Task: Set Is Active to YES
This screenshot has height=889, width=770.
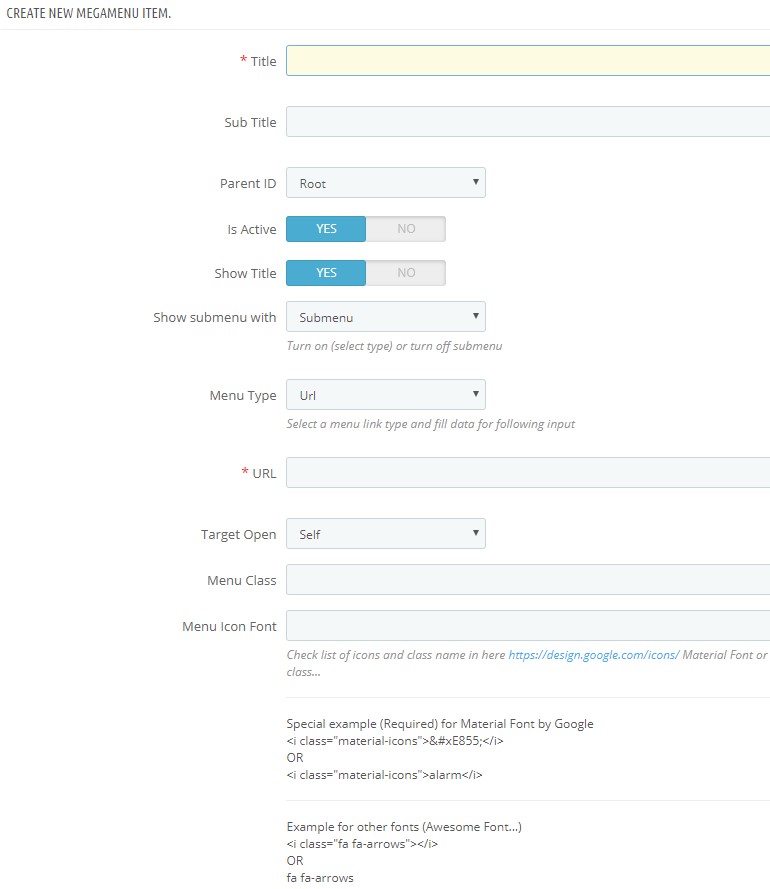Action: [x=326, y=229]
